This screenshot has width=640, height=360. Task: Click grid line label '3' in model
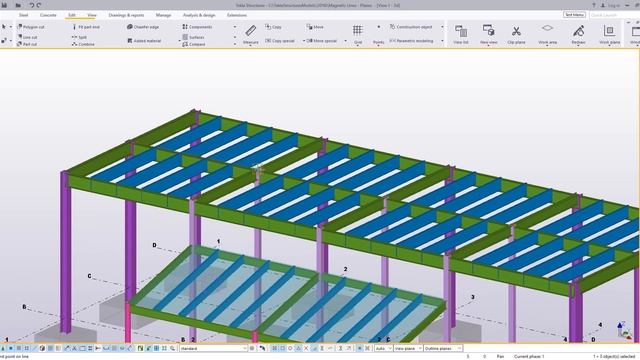[x=473, y=297]
